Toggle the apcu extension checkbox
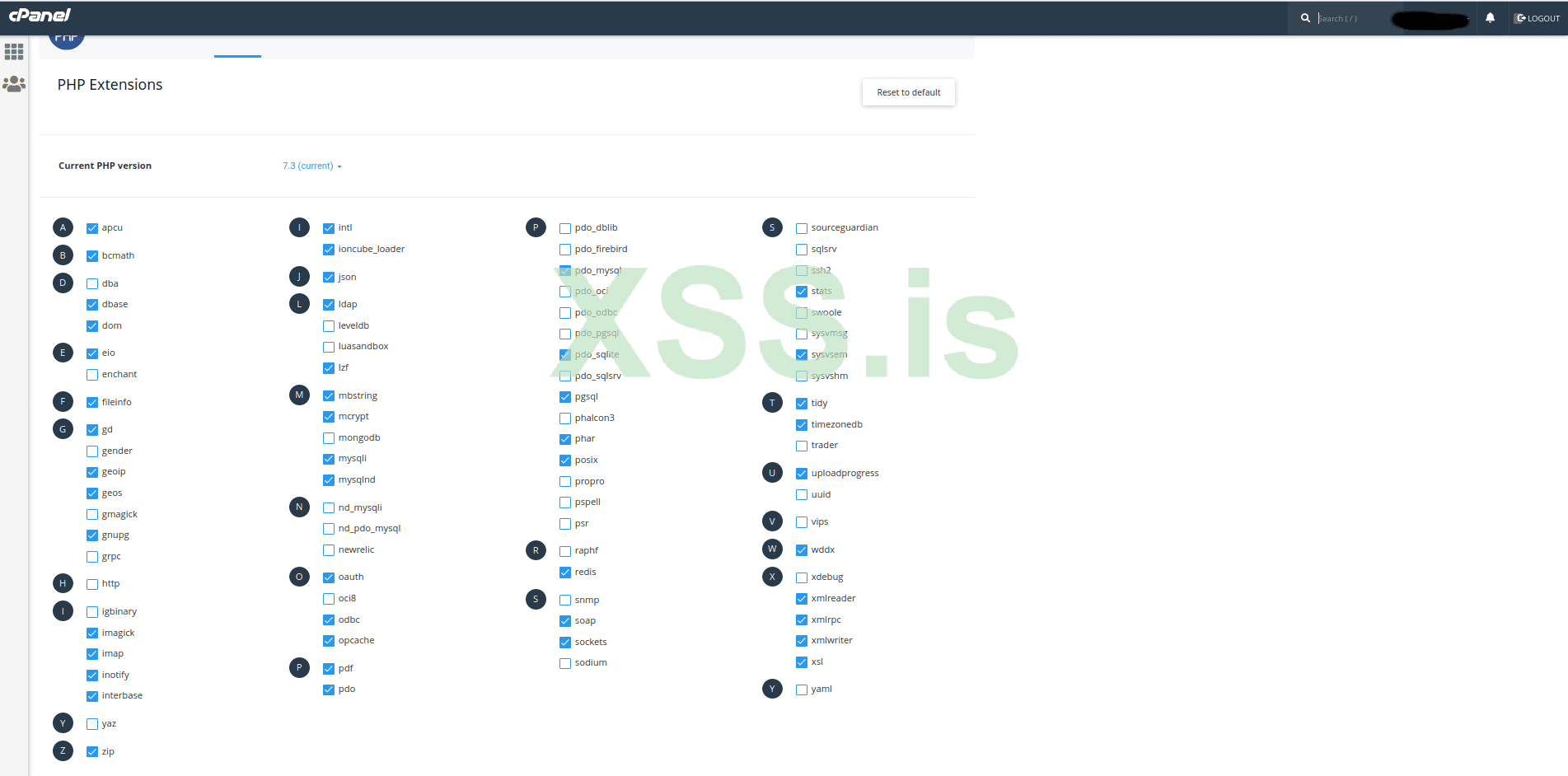 coord(92,228)
